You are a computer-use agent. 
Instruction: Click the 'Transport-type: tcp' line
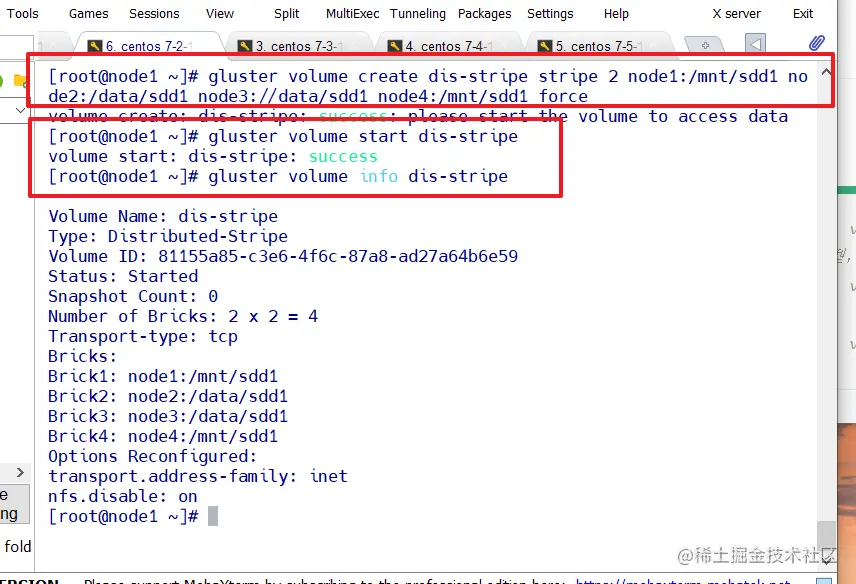[143, 336]
